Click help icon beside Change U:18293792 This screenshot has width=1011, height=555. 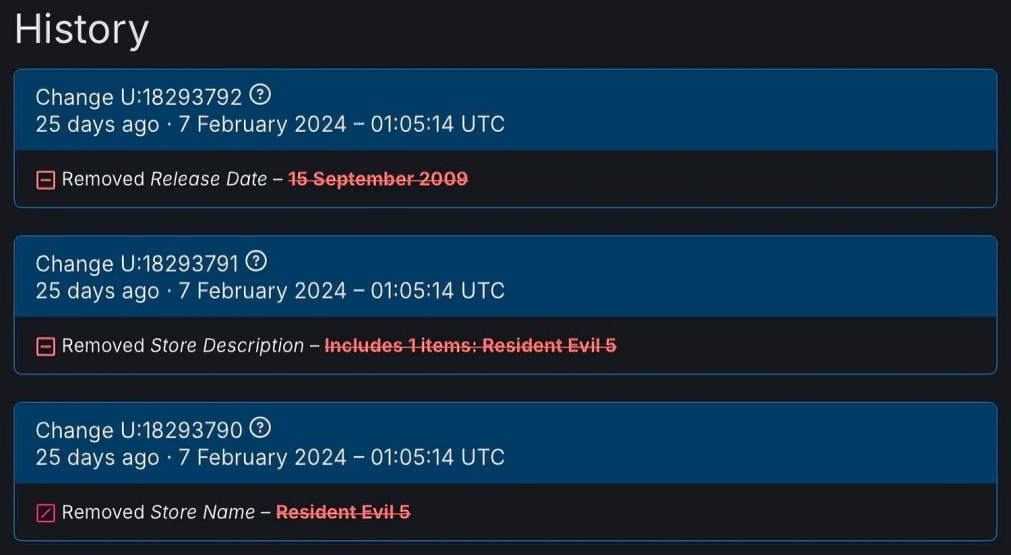pos(260,95)
